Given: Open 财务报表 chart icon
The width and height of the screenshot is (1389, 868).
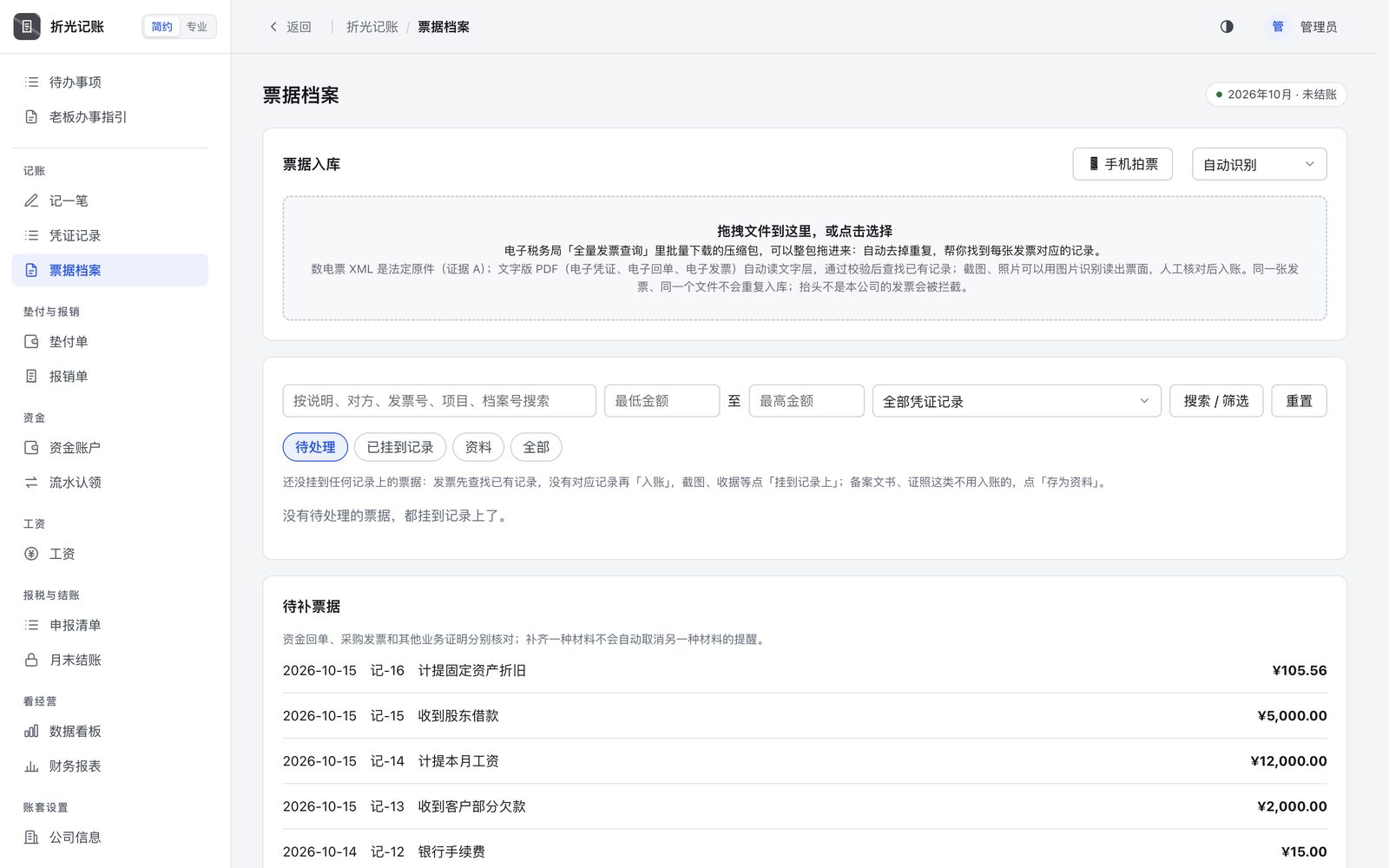Looking at the screenshot, I should pos(31,766).
